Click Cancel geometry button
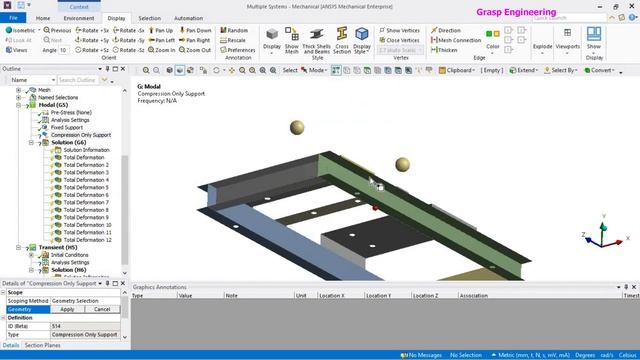This screenshot has width=640, height=360. [x=102, y=309]
